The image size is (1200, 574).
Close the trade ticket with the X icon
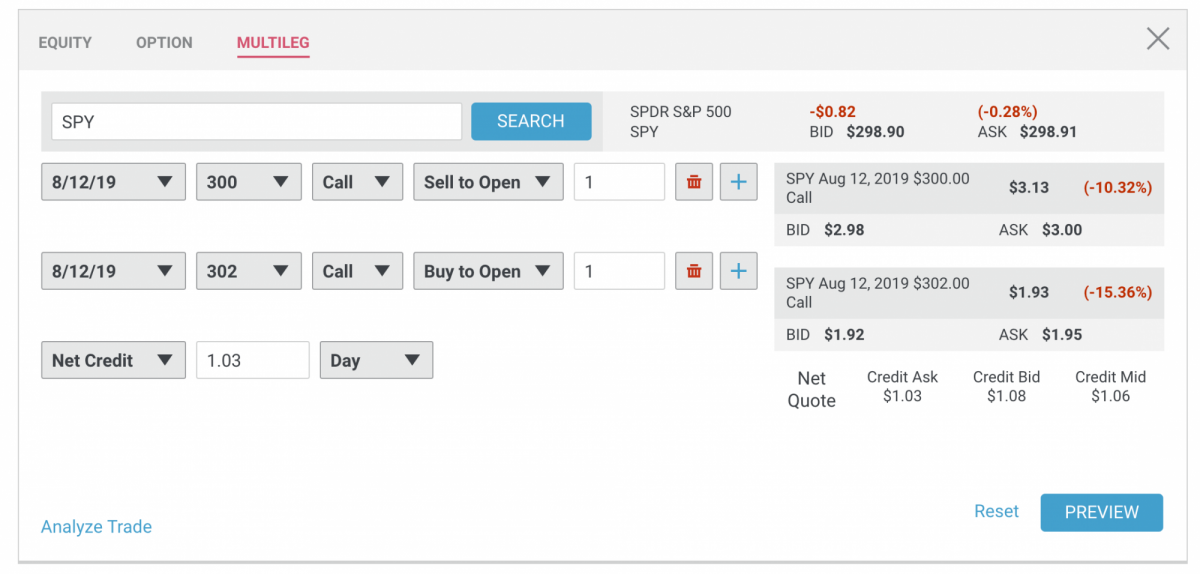[1158, 39]
